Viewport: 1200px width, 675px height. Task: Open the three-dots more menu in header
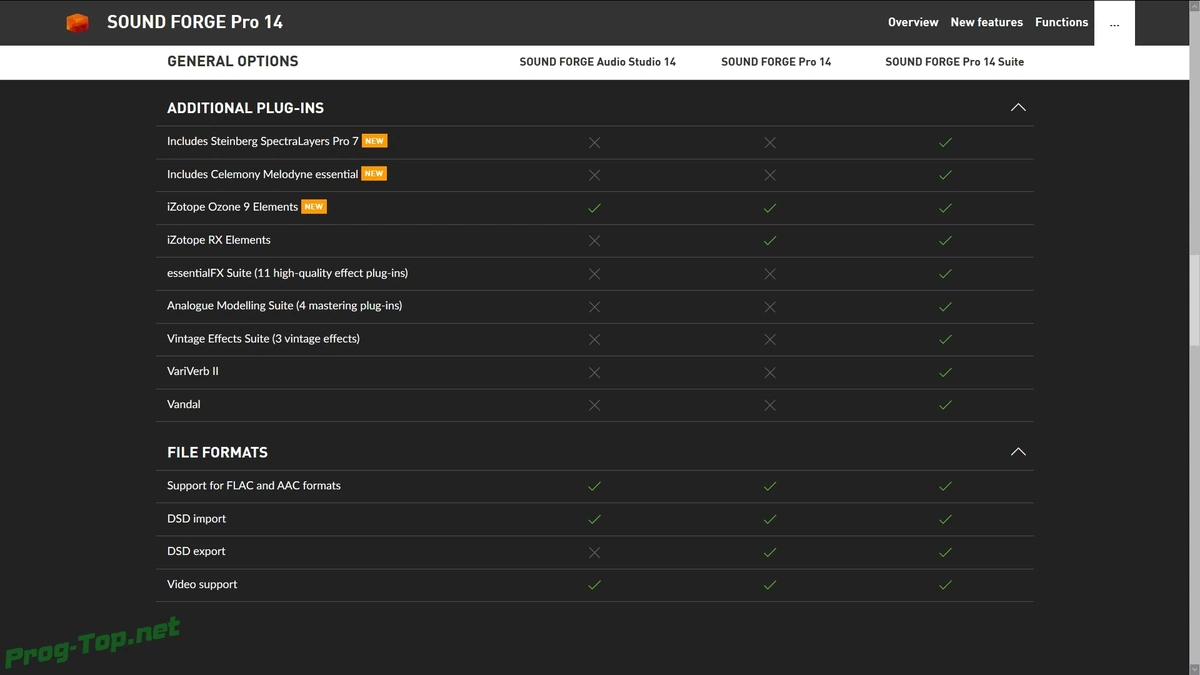[x=1114, y=23]
